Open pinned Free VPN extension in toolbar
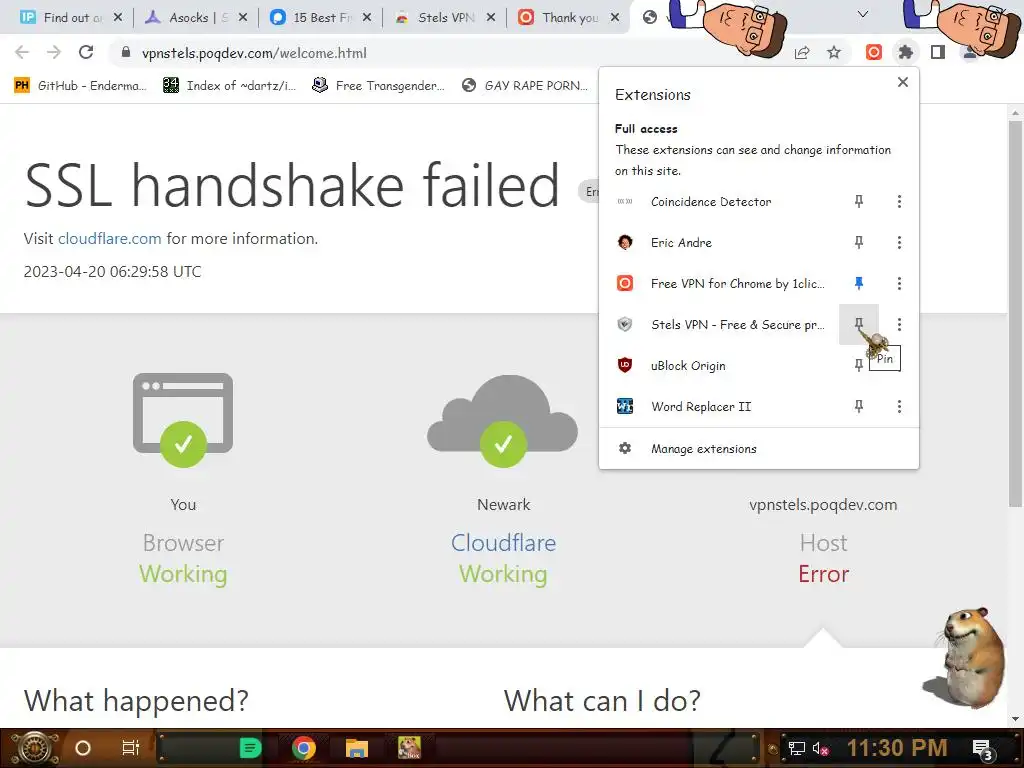Screen dimensions: 1024x768 874,52
